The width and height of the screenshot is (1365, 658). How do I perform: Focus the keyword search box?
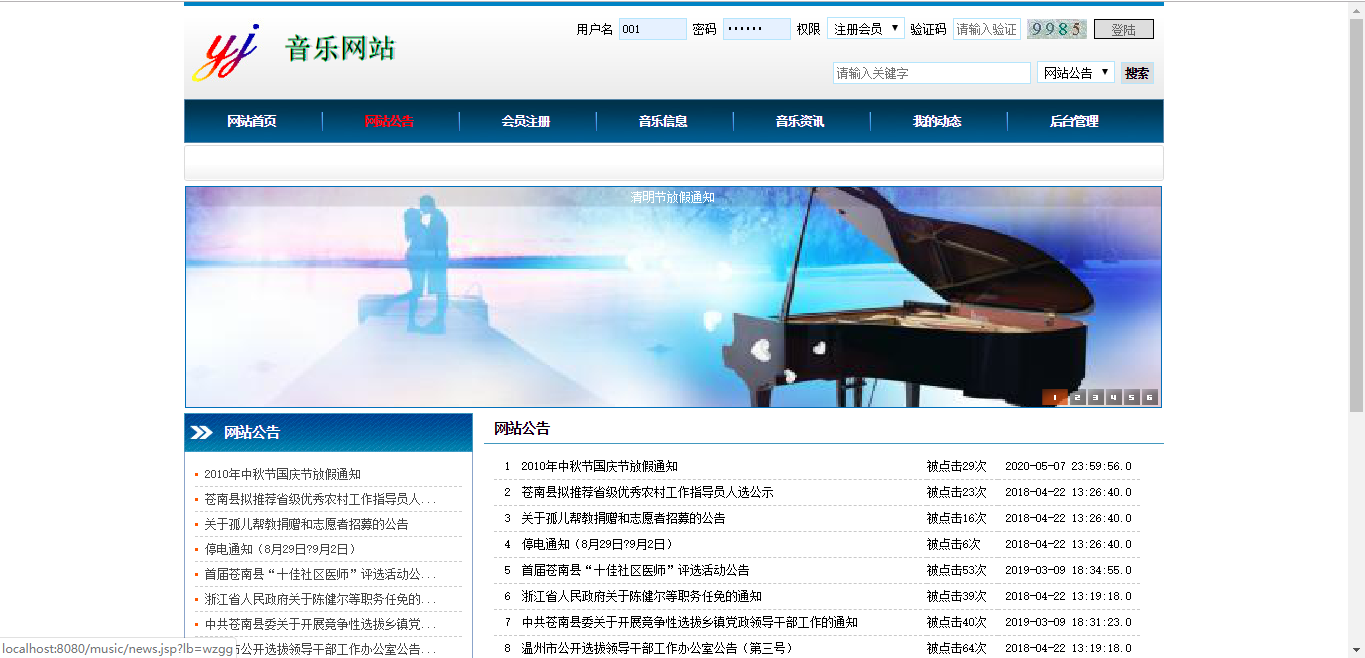(x=932, y=73)
